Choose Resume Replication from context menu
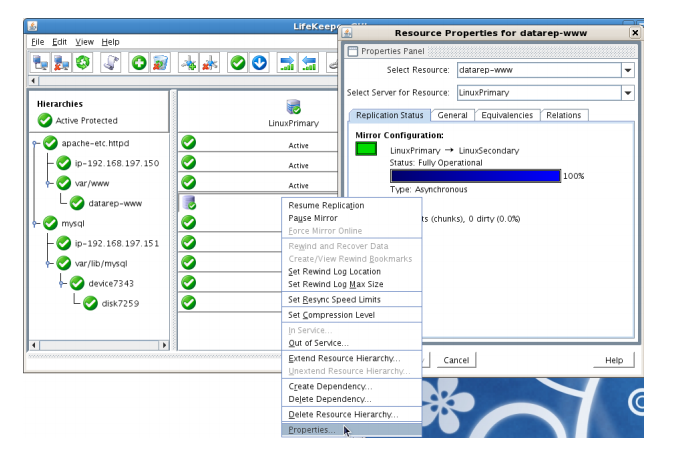677x458 pixels. point(351,205)
